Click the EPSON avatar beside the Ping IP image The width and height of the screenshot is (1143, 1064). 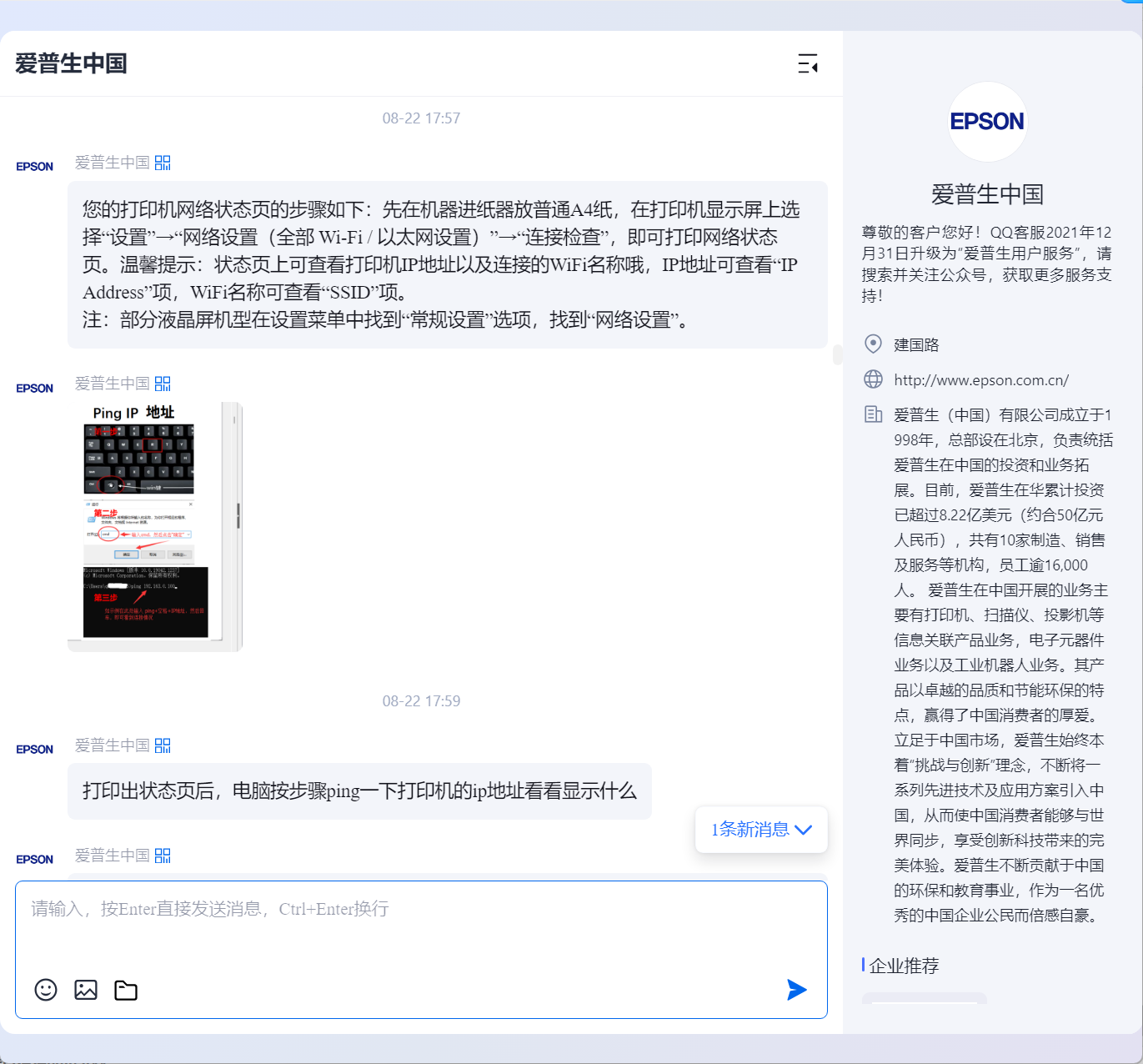tap(34, 389)
